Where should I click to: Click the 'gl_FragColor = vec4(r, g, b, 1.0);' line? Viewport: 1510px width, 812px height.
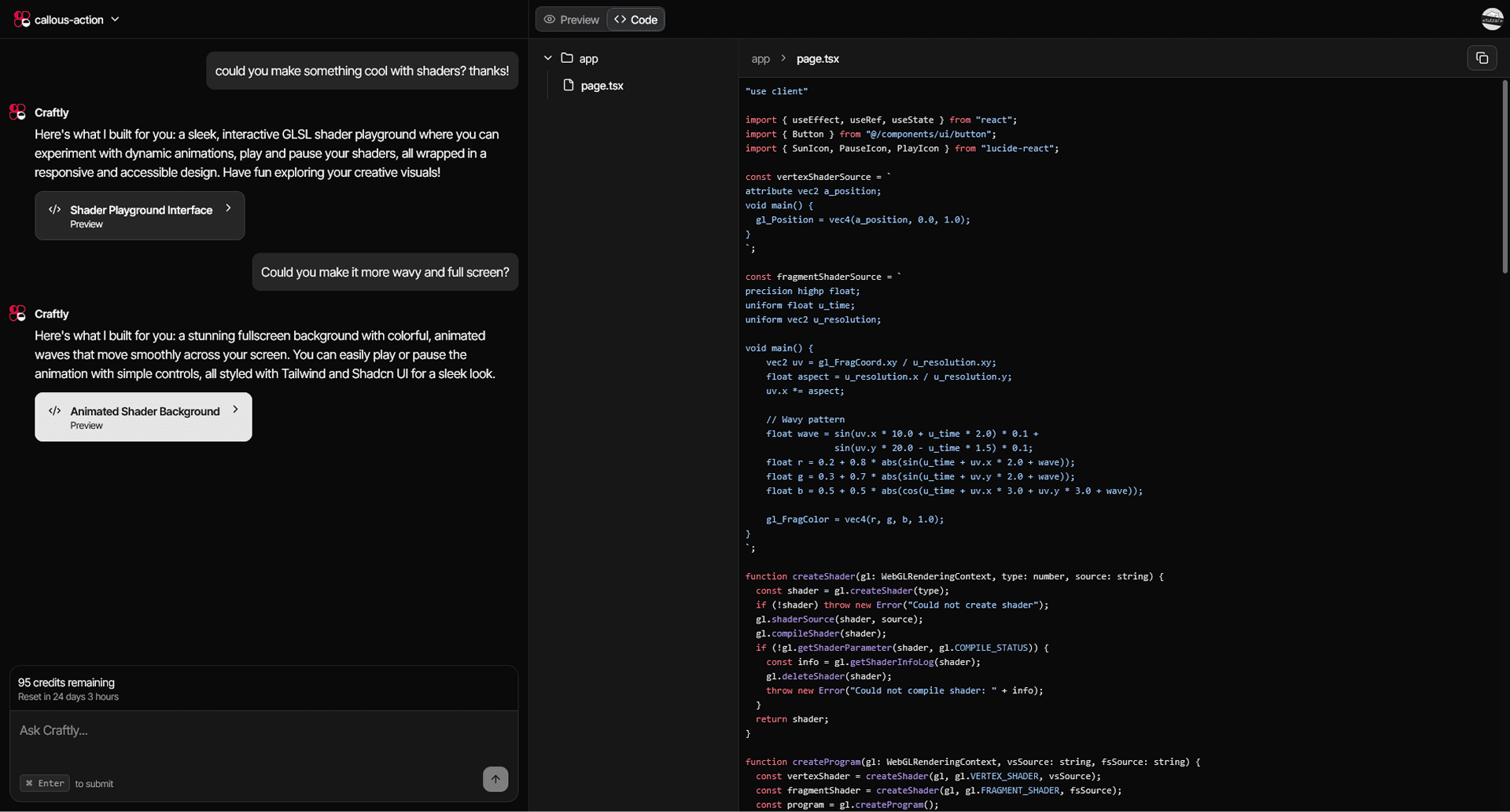click(x=855, y=520)
